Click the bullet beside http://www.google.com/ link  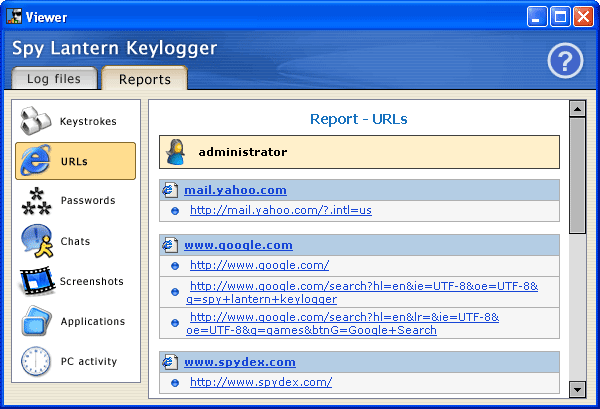(175, 266)
